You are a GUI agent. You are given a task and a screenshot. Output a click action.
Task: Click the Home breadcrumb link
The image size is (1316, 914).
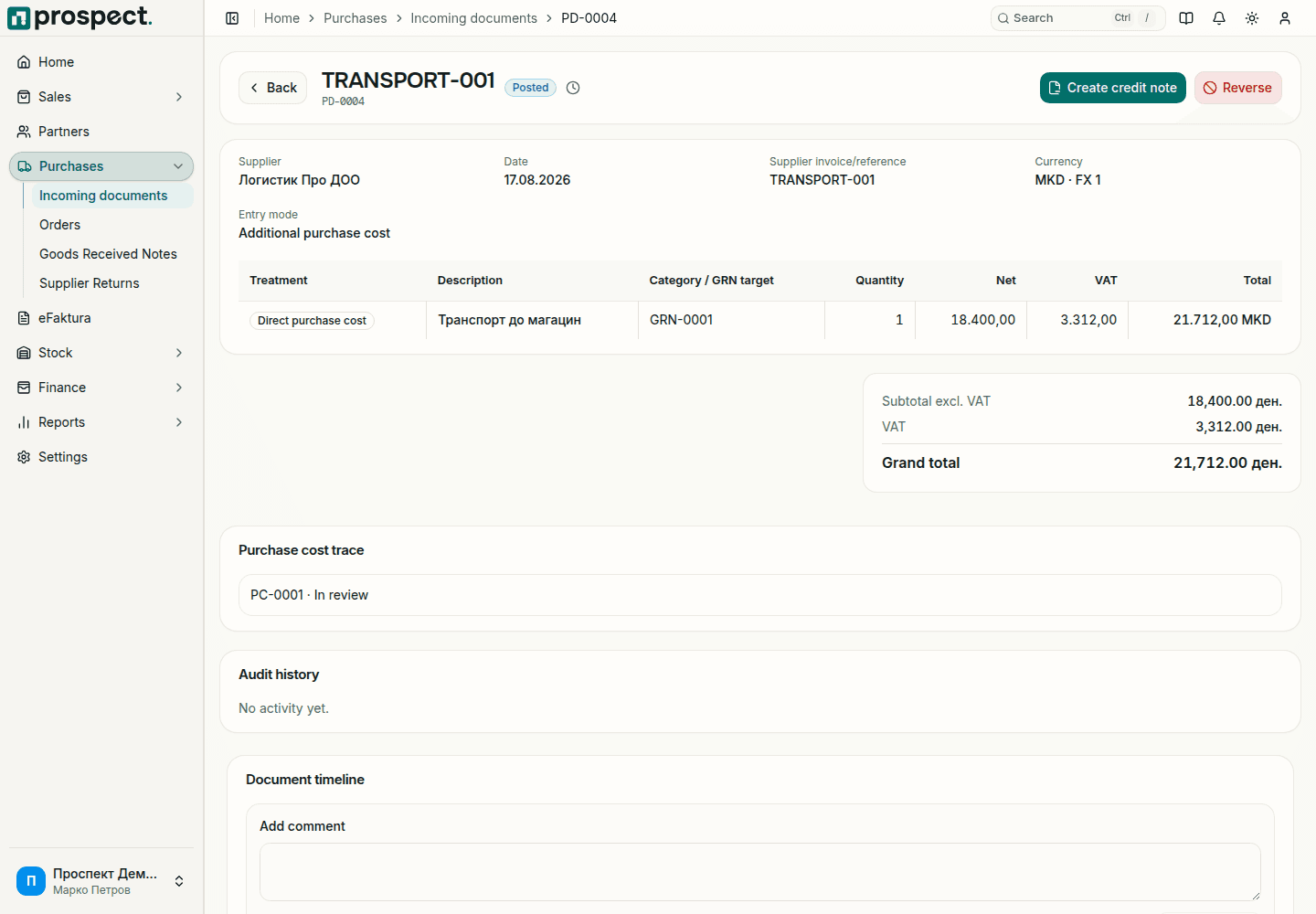click(x=281, y=18)
